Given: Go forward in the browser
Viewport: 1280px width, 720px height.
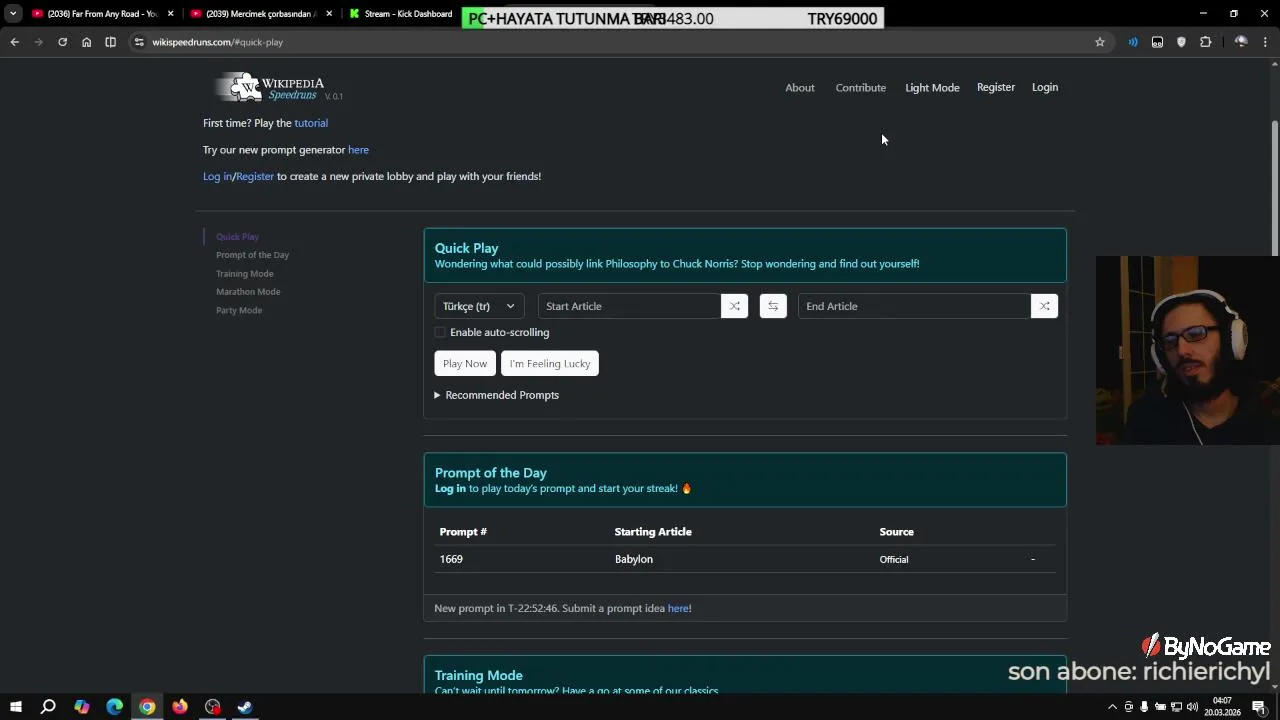Looking at the screenshot, I should [38, 42].
